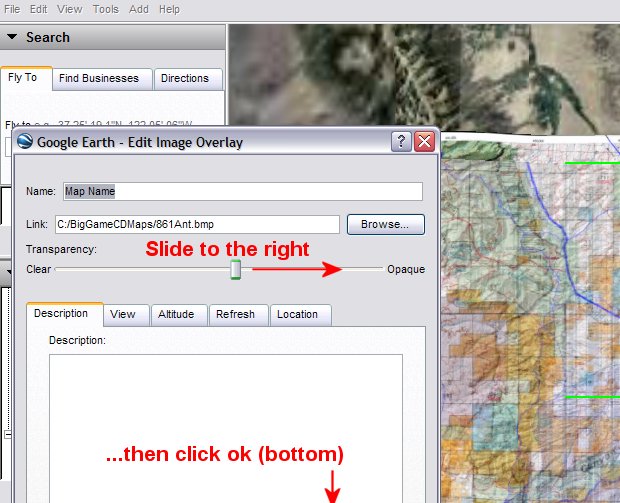Select the Description tab in dialog
Viewport: 620px width, 503px height.
pos(65,314)
